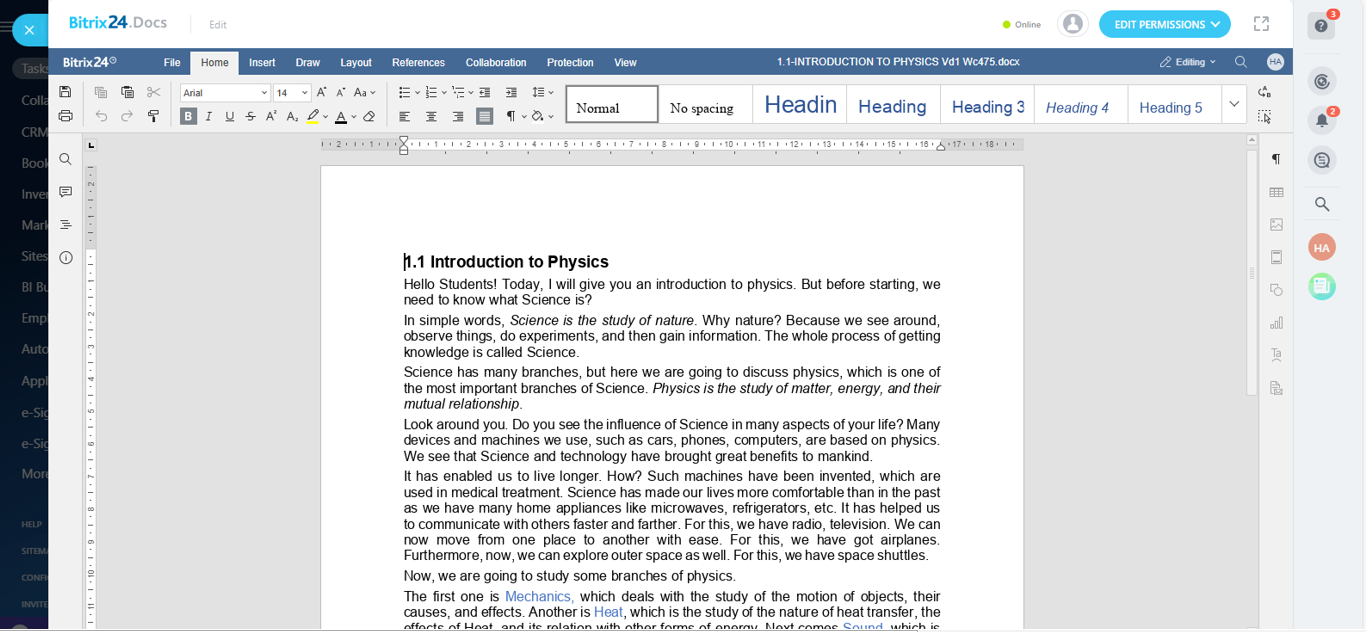Open the Headings navigation panel icon
Image resolution: width=1366 pixels, height=632 pixels.
click(66, 225)
